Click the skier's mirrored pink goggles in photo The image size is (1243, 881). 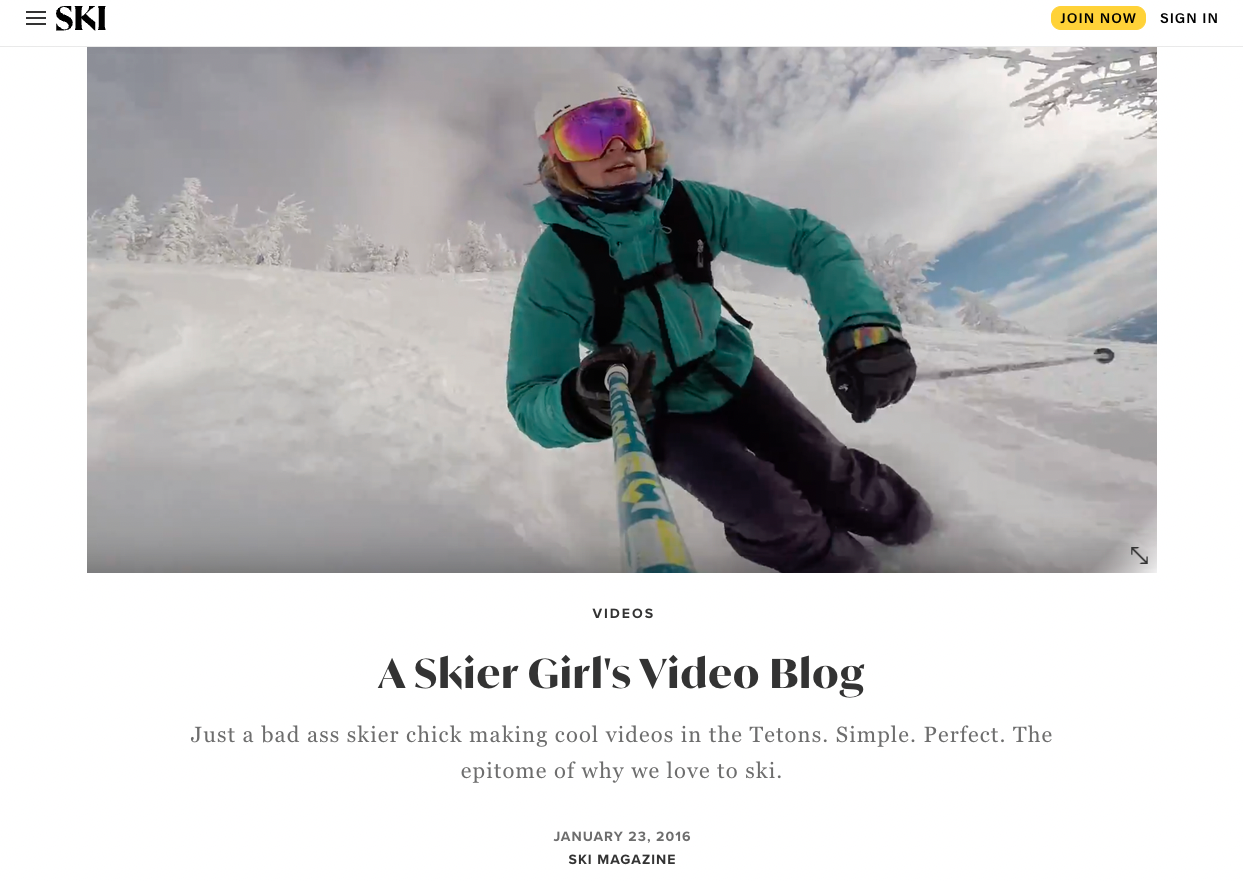click(x=600, y=128)
